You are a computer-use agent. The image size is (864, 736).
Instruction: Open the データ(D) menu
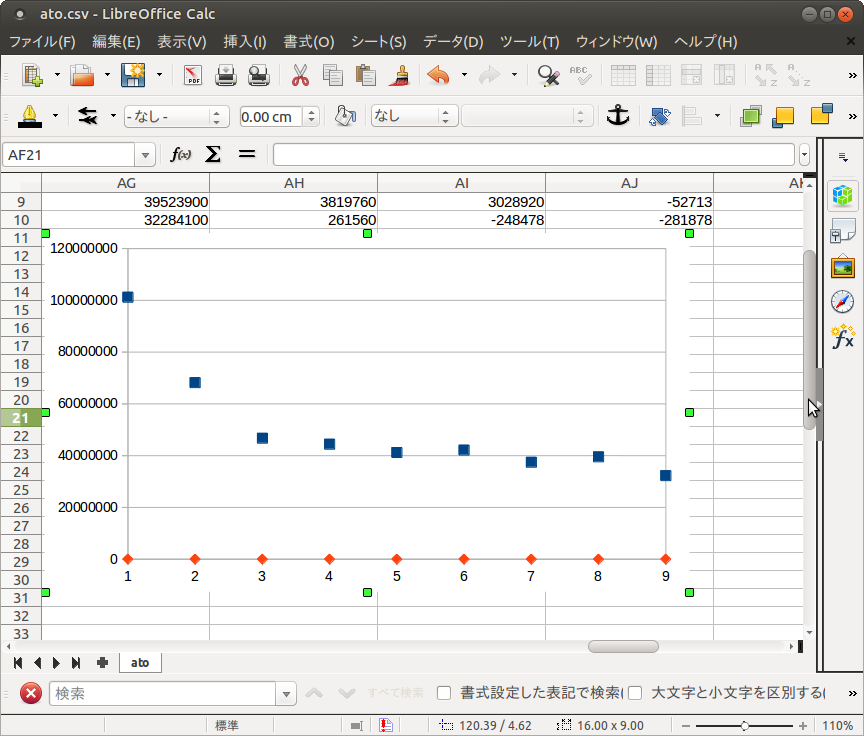[453, 42]
